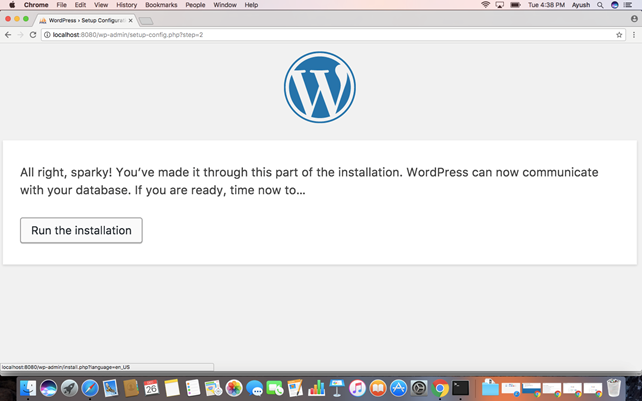Open the Trash in dock

[x=614, y=388]
